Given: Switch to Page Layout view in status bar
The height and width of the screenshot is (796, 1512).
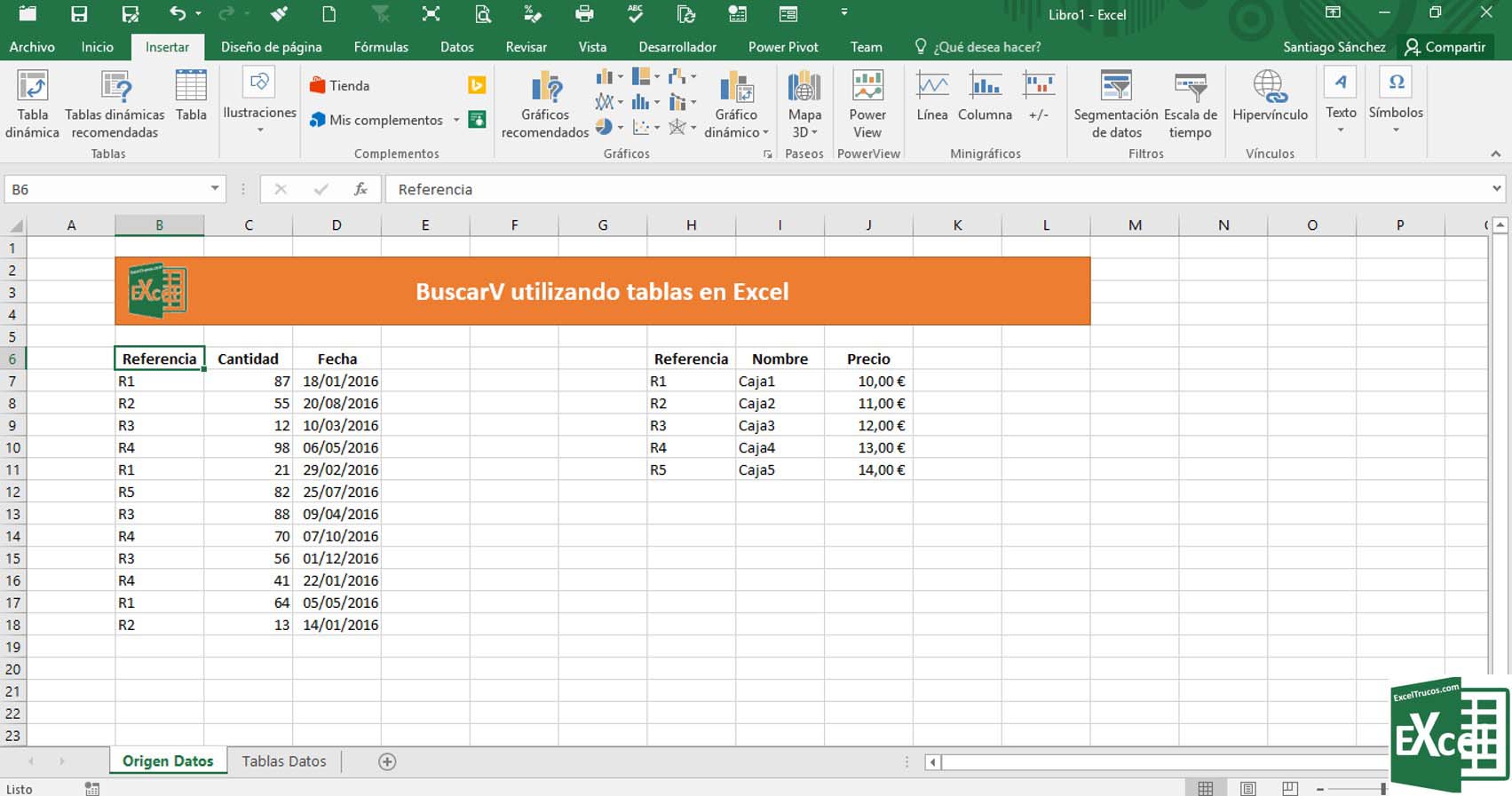Looking at the screenshot, I should click(x=1248, y=788).
